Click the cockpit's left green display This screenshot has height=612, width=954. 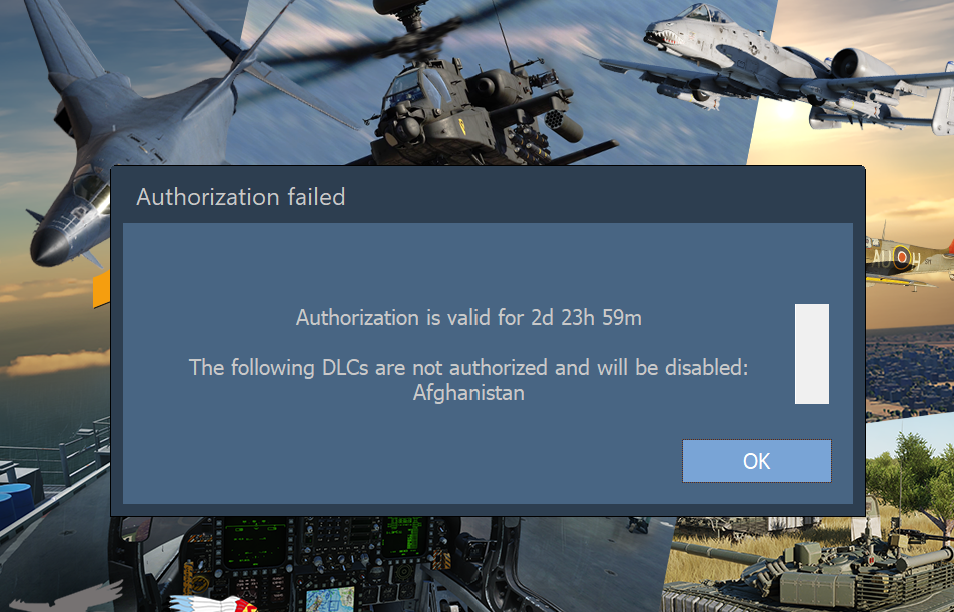(254, 543)
